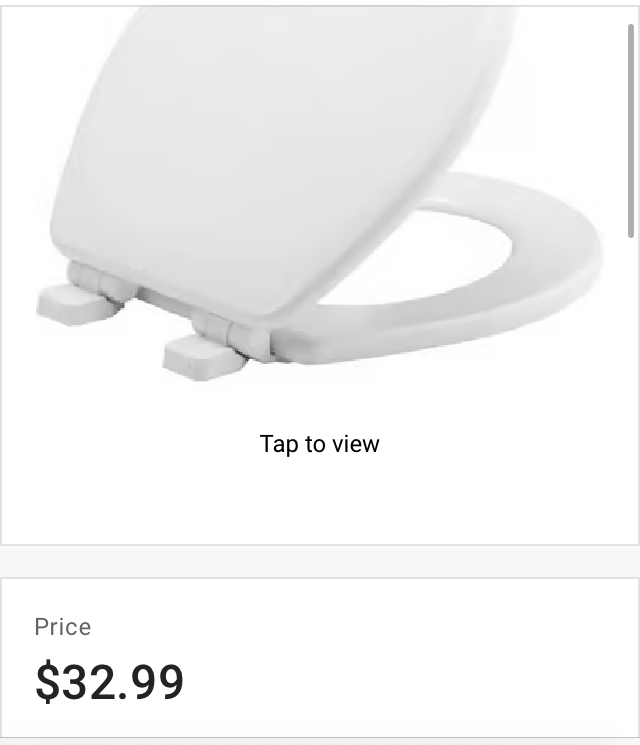Click blank space right of the $32.99 price
640x745 pixels.
[x=409, y=682]
